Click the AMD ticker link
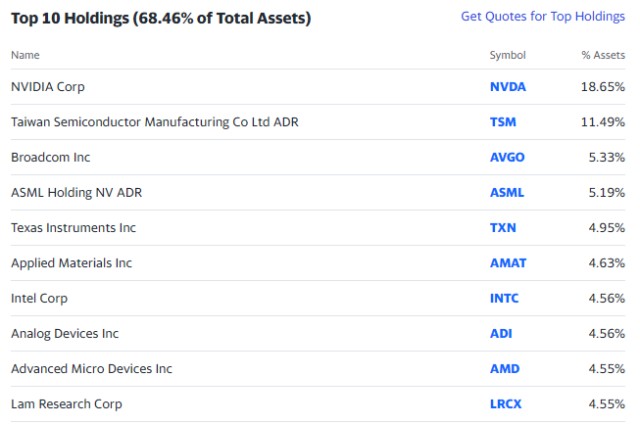Screen dimensions: 640x424 [504, 369]
